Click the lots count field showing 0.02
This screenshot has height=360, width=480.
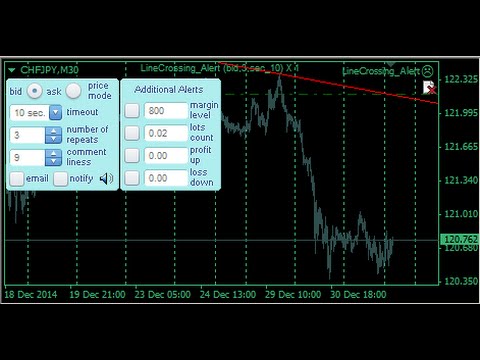[x=166, y=133]
